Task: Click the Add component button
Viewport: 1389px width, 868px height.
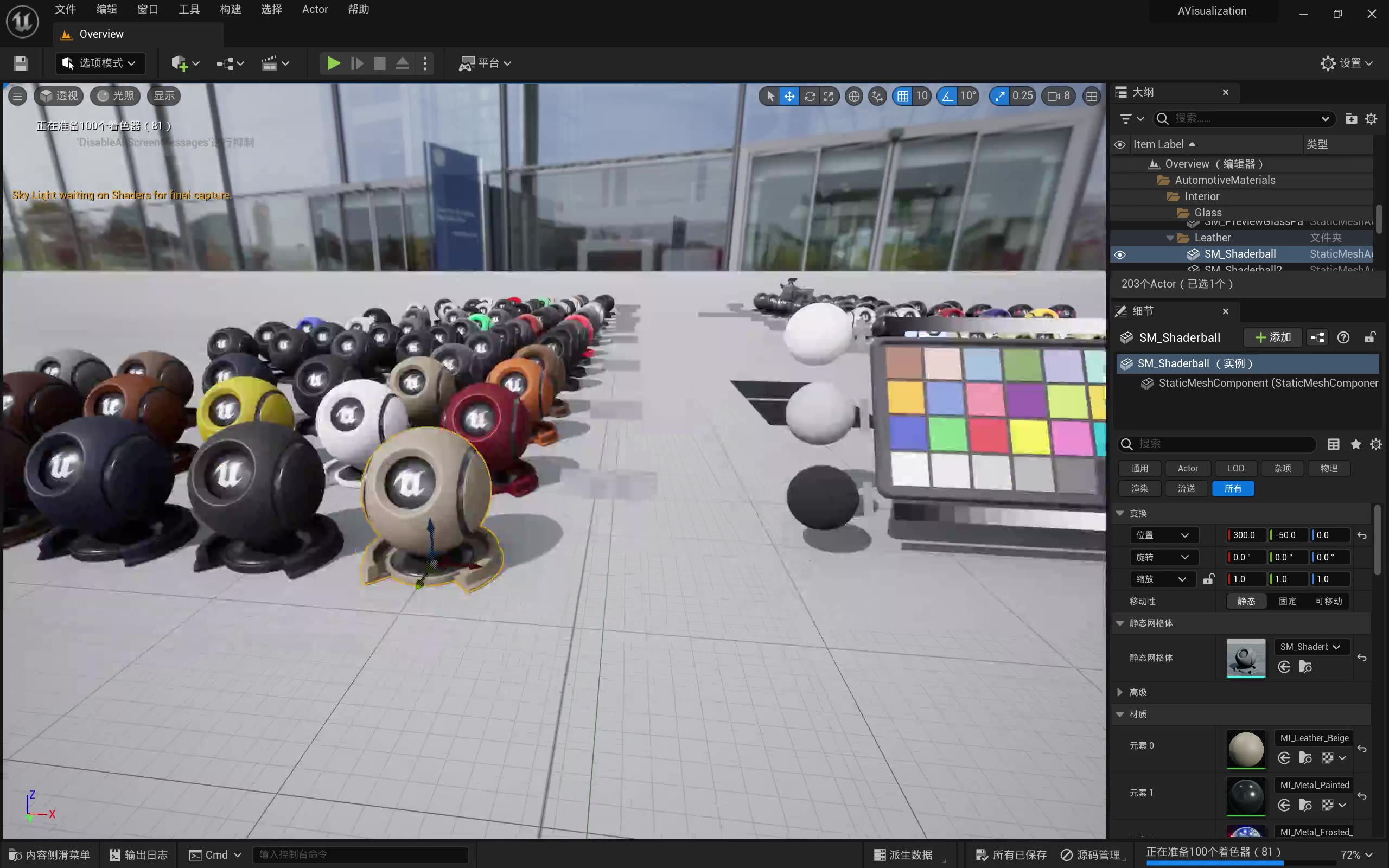Action: (1273, 337)
